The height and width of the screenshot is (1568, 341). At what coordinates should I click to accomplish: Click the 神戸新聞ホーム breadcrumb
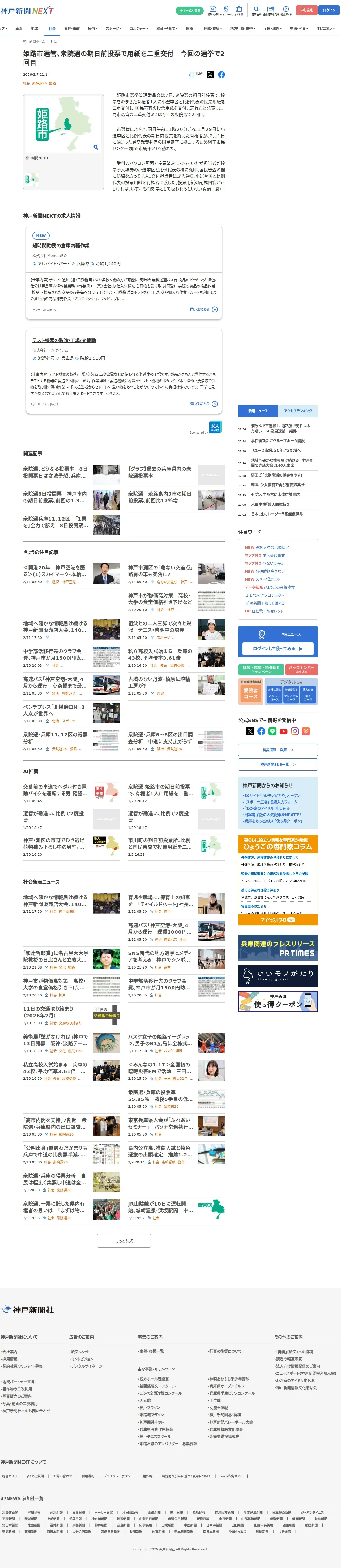coord(34,41)
